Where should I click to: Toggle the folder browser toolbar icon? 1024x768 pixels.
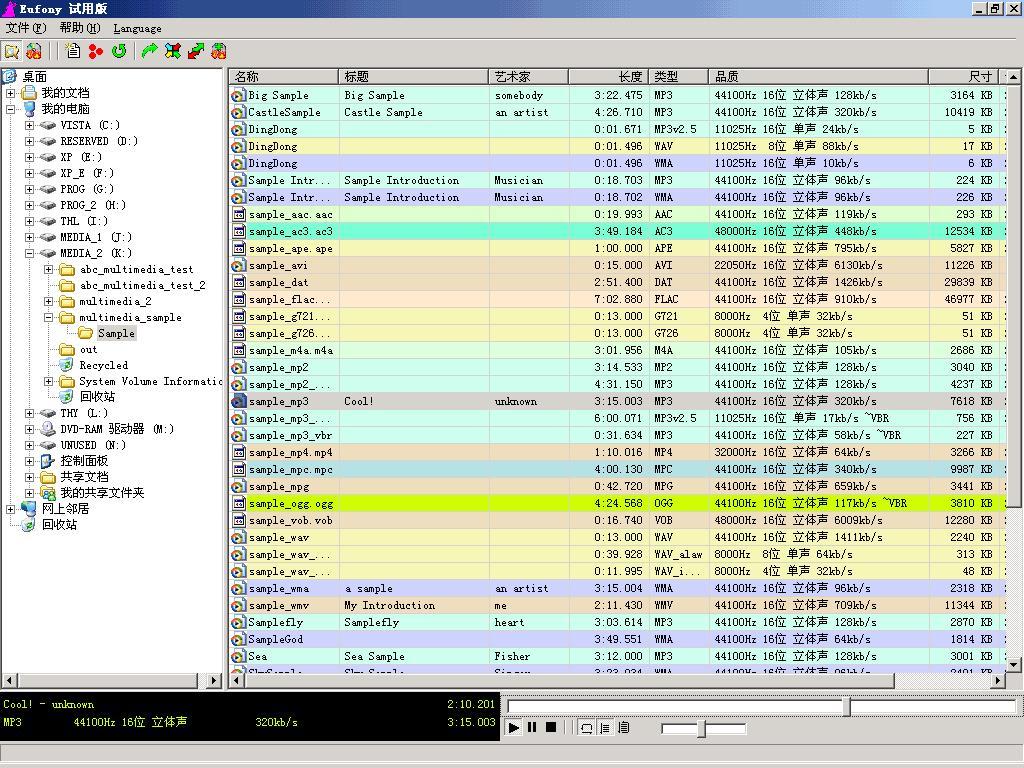coord(12,51)
